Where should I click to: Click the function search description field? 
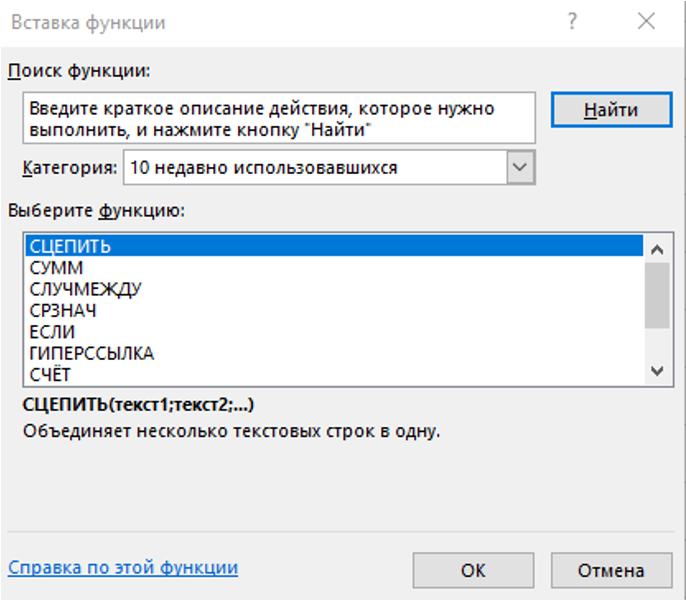(x=279, y=119)
